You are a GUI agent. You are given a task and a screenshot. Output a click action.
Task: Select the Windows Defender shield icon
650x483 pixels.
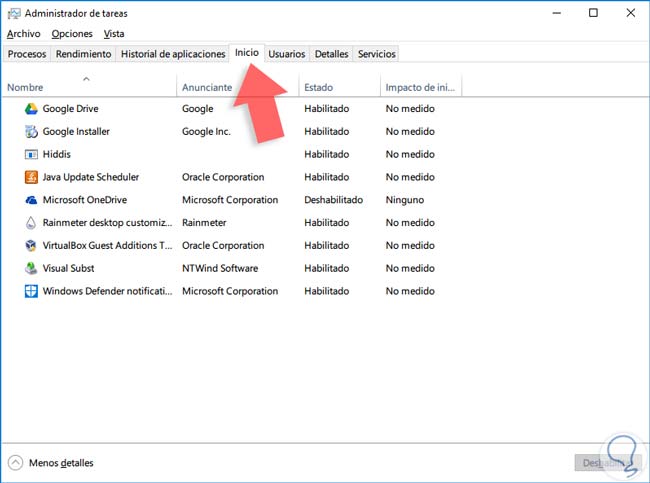coord(31,292)
